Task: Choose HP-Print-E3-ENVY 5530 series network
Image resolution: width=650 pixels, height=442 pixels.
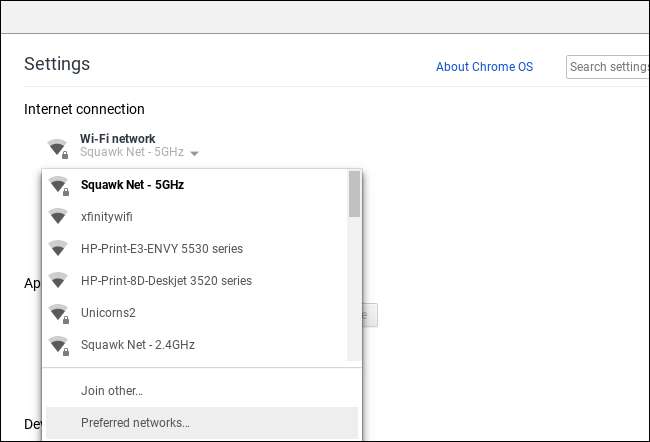Action: [162, 249]
